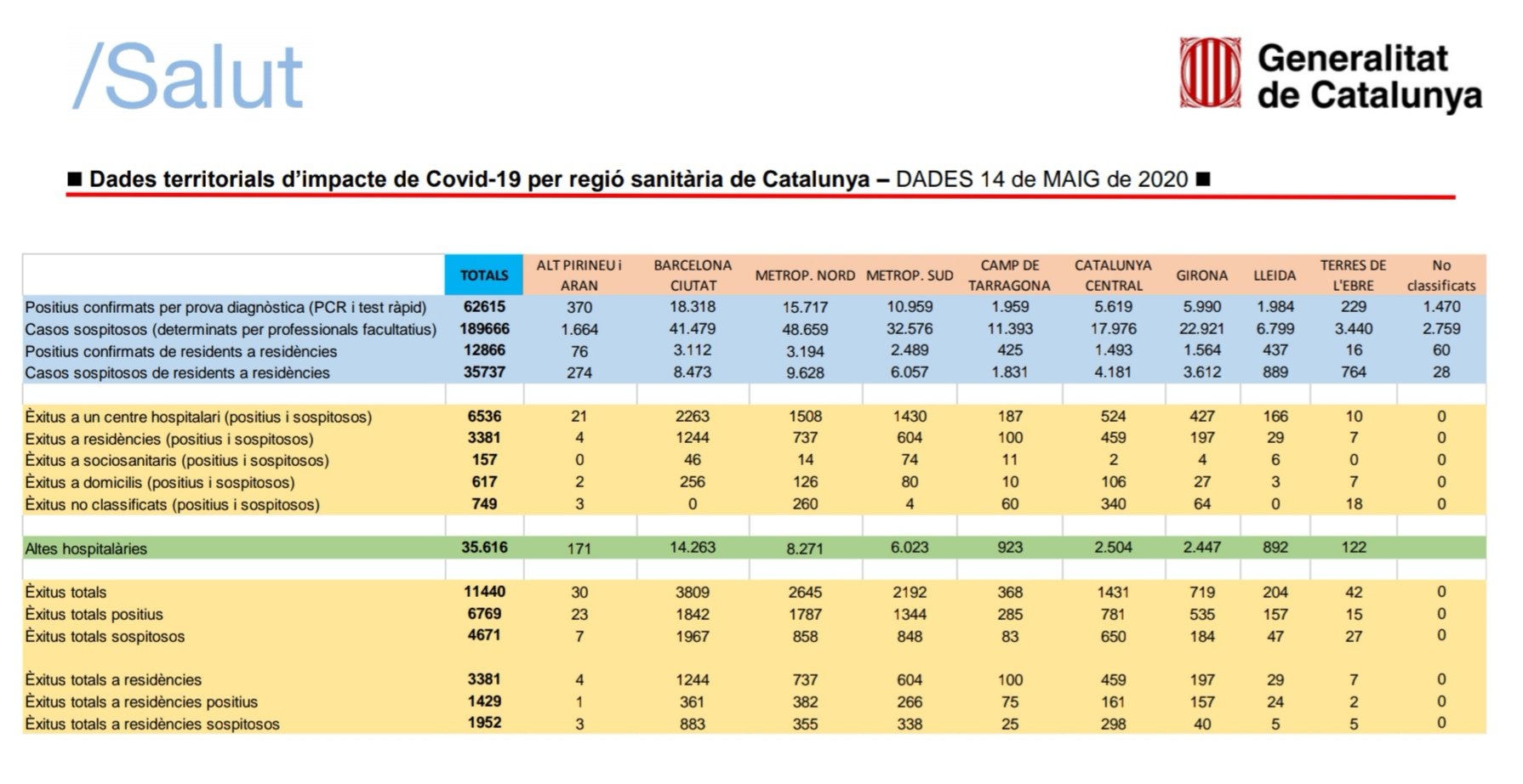Click Barcelona Ciutat Altes hospitalàries 14.263
The image size is (1523, 784).
(x=693, y=547)
